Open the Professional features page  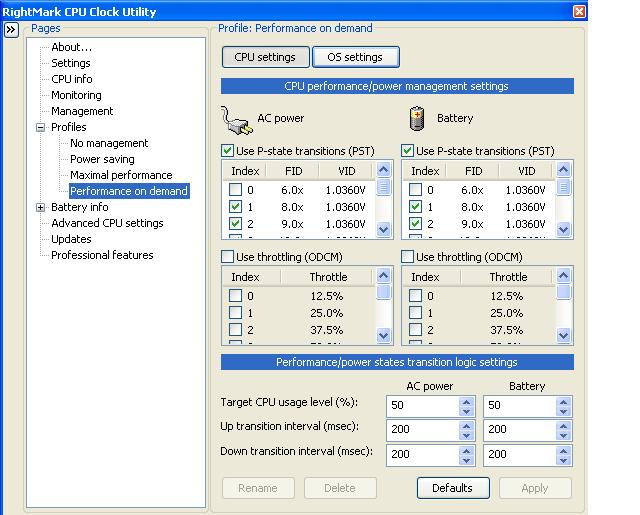(x=102, y=255)
